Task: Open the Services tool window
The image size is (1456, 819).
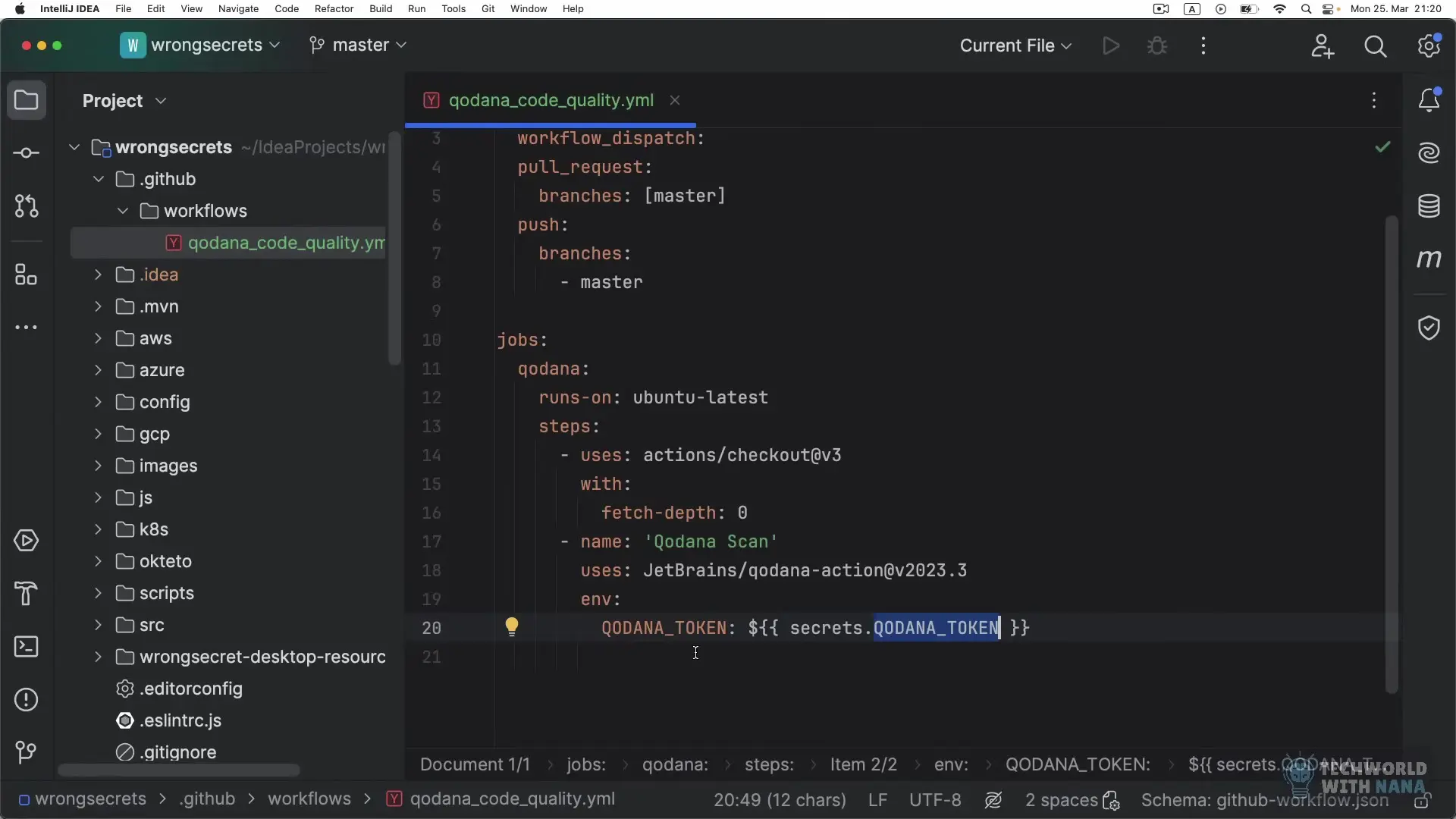Action: (x=27, y=541)
